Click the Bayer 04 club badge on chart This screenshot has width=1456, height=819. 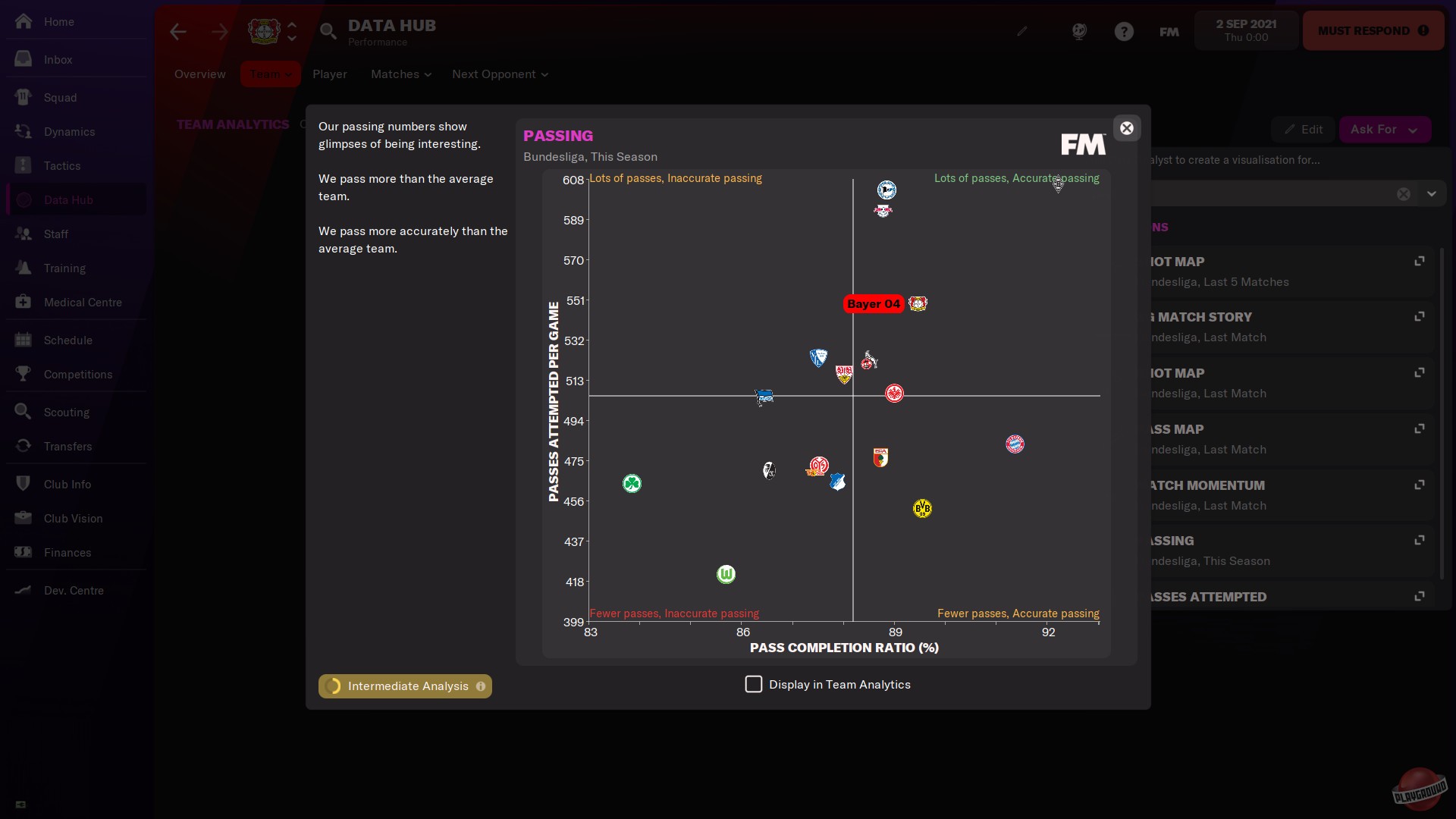click(x=918, y=303)
